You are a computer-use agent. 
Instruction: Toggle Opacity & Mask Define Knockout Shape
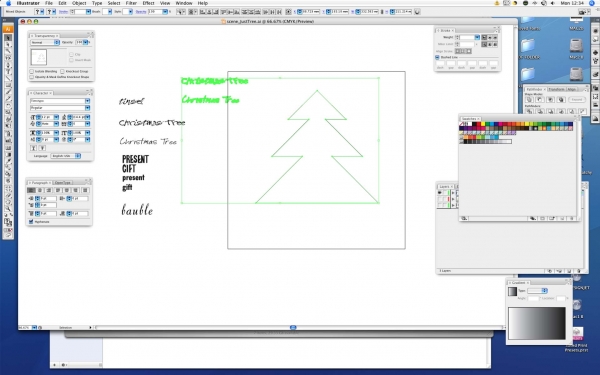pos(31,77)
